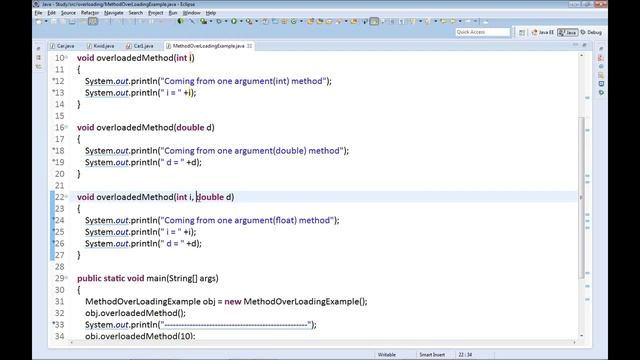
Task: Switch to the Kwid.java editor tab
Action: click(x=101, y=46)
